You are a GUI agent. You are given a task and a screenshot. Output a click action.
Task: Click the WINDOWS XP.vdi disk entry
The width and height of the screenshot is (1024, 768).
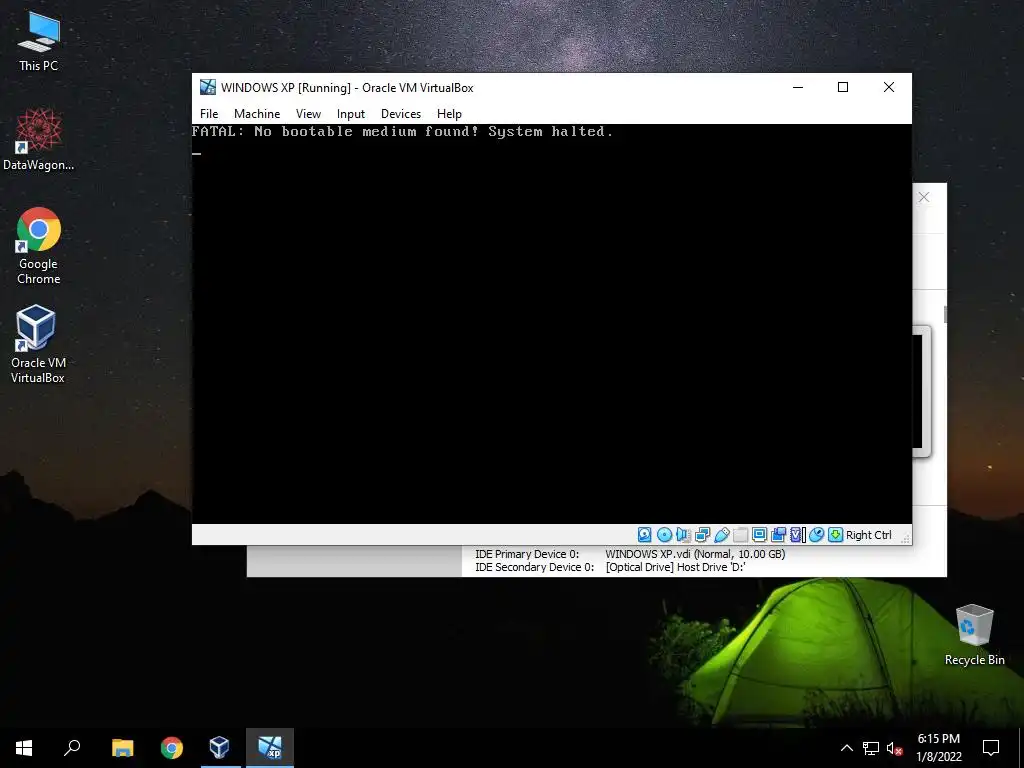click(x=695, y=554)
